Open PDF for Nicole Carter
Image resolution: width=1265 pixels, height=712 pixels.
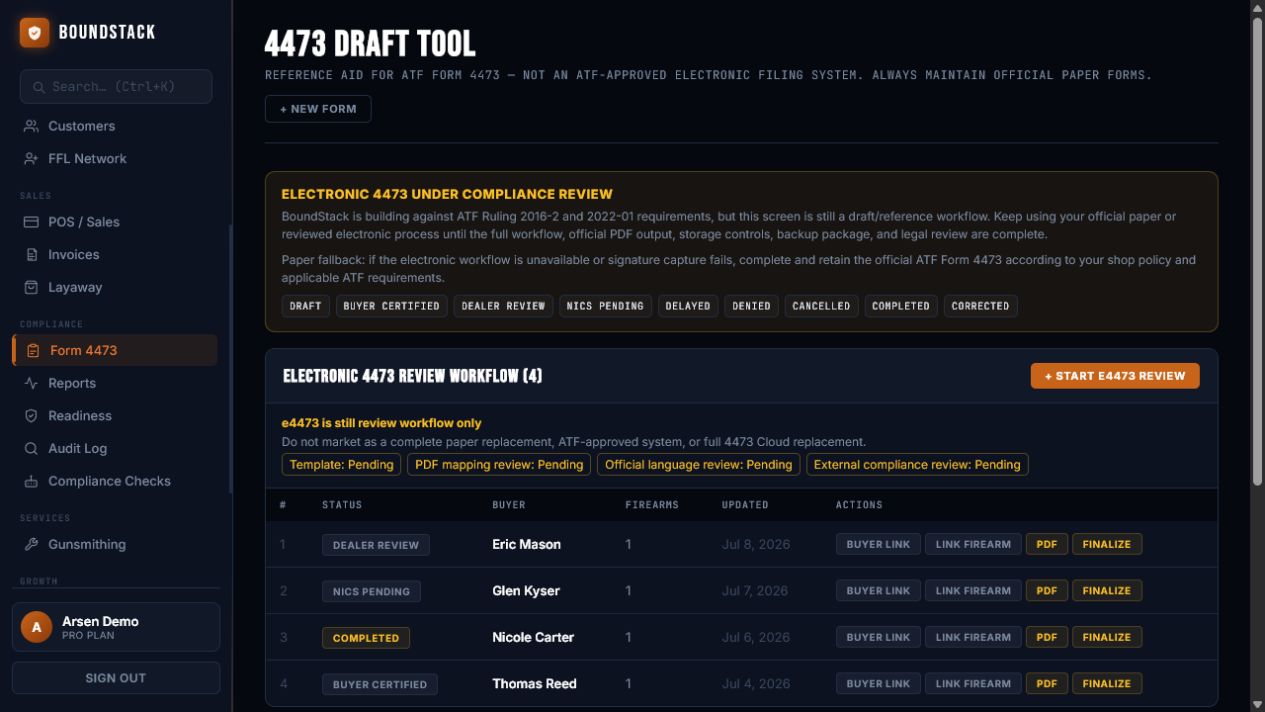(1047, 637)
